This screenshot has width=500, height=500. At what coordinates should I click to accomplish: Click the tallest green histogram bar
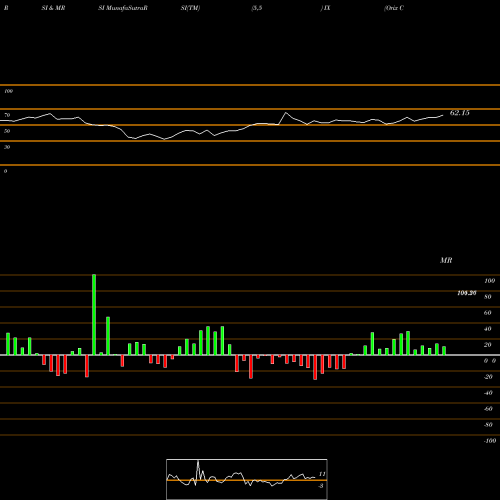pyautogui.click(x=94, y=315)
